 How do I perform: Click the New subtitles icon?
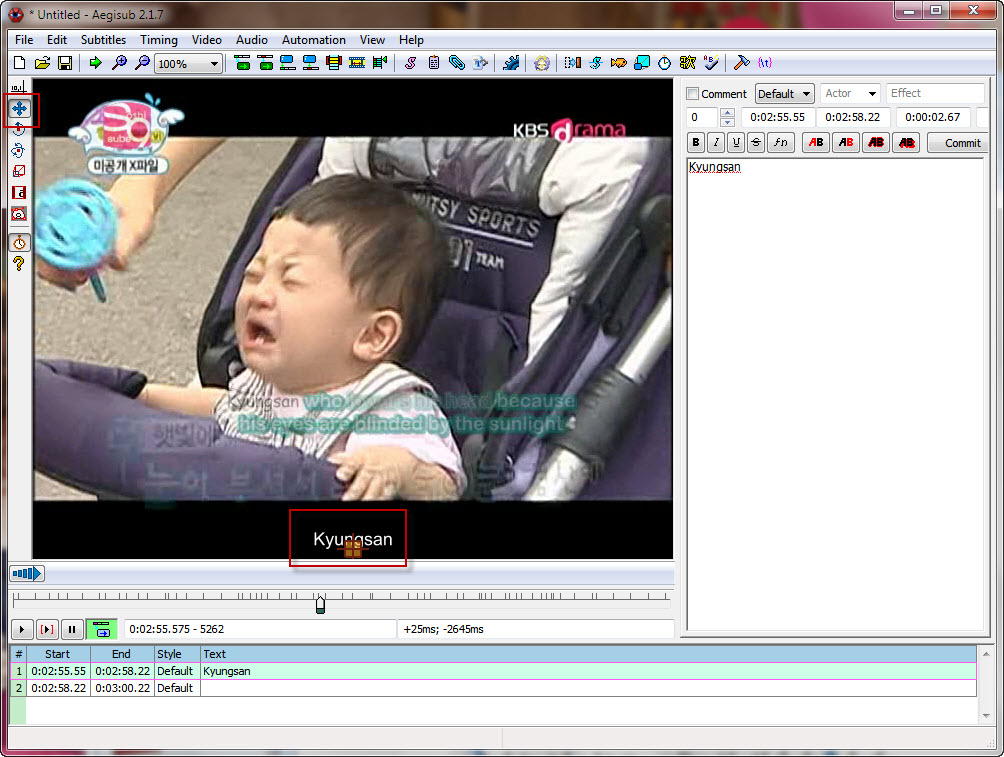click(x=19, y=63)
